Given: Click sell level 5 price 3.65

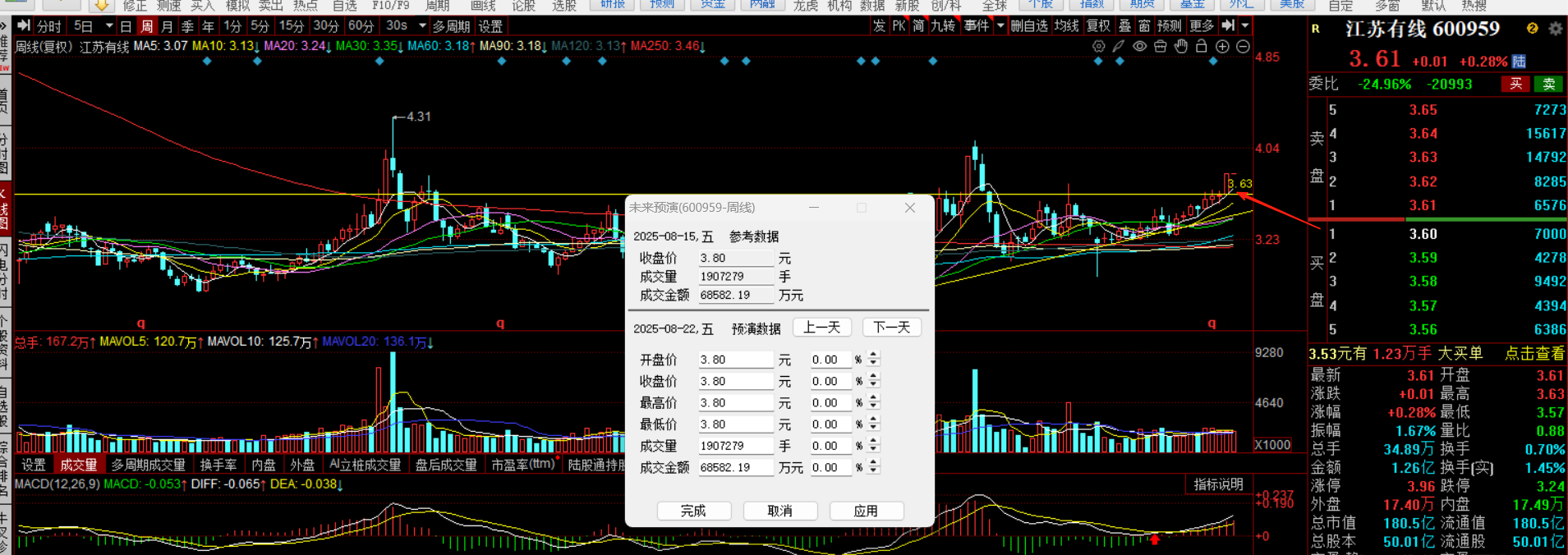Looking at the screenshot, I should click(x=1423, y=110).
